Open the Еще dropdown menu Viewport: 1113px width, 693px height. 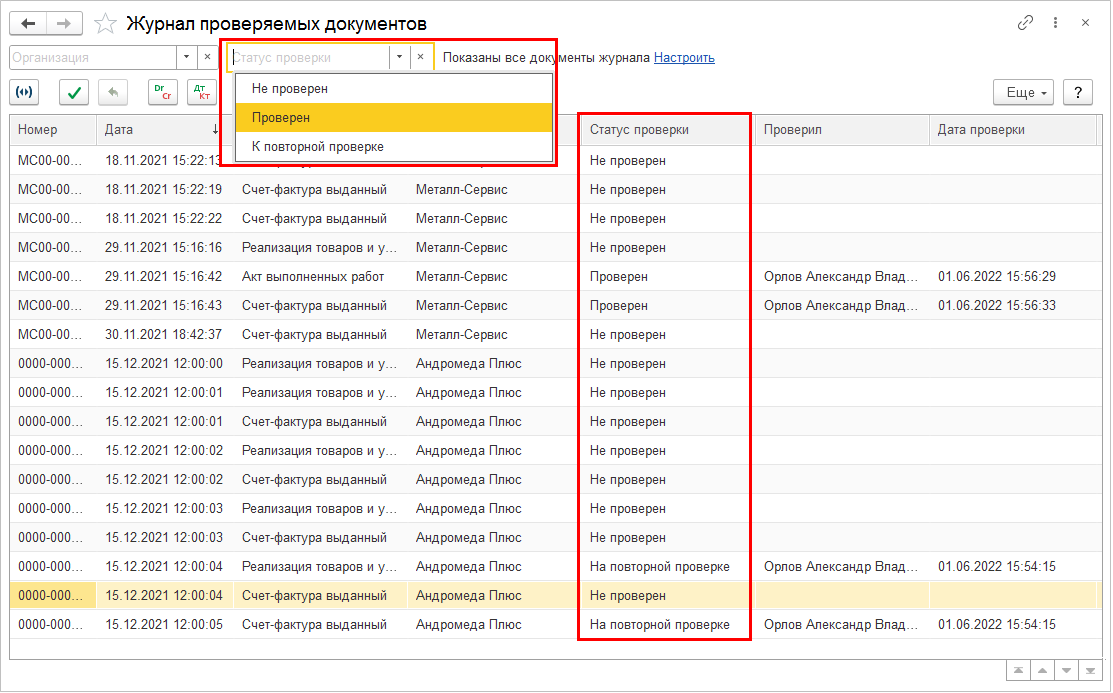click(1023, 92)
